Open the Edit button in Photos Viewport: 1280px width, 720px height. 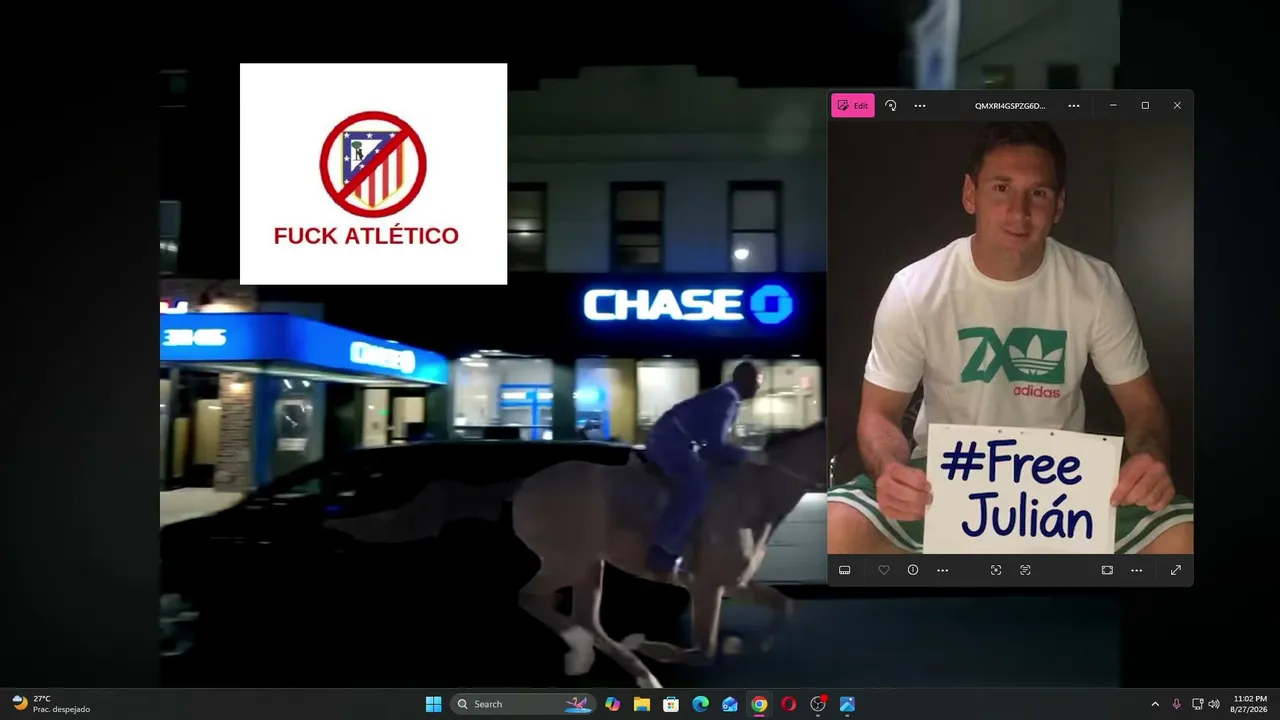(853, 105)
